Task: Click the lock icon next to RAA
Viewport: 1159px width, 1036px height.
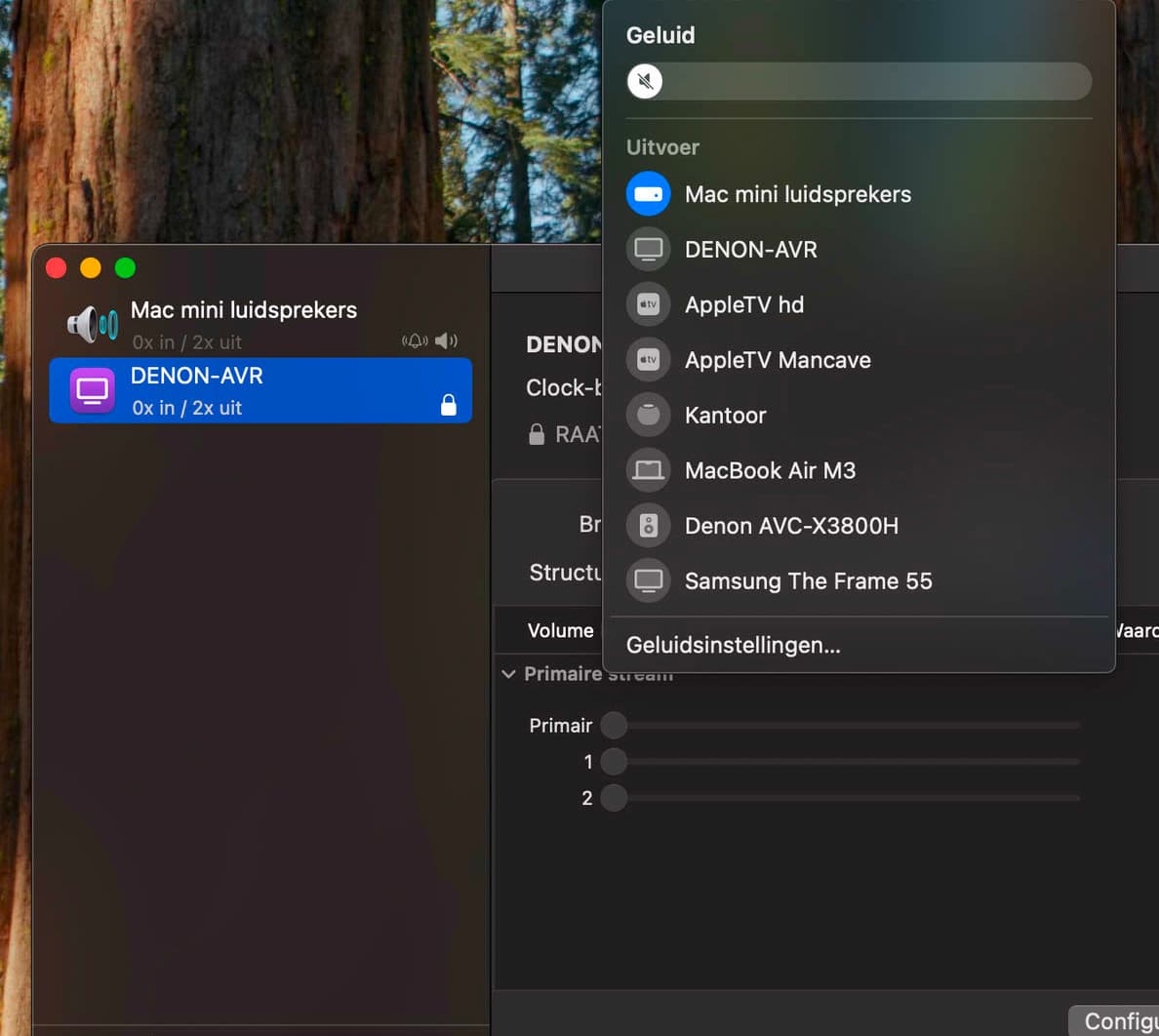Action: [537, 434]
